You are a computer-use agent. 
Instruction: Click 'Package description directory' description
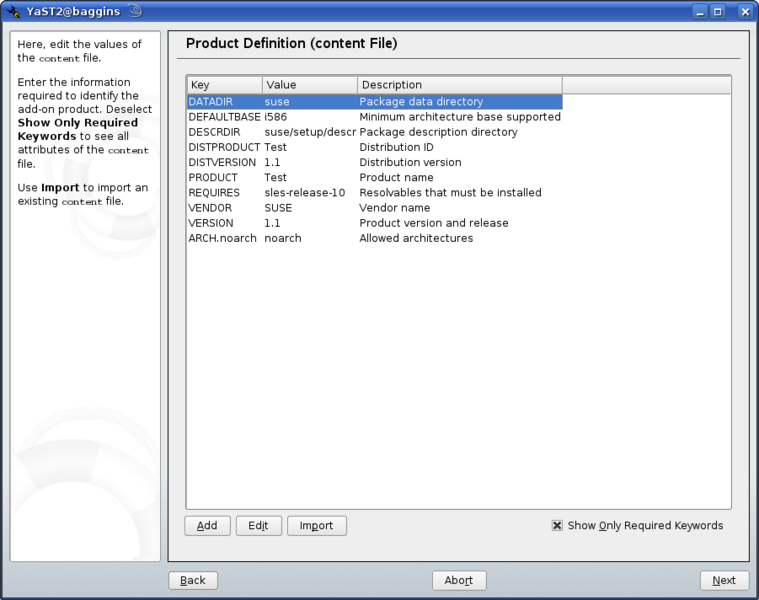[x=438, y=132]
